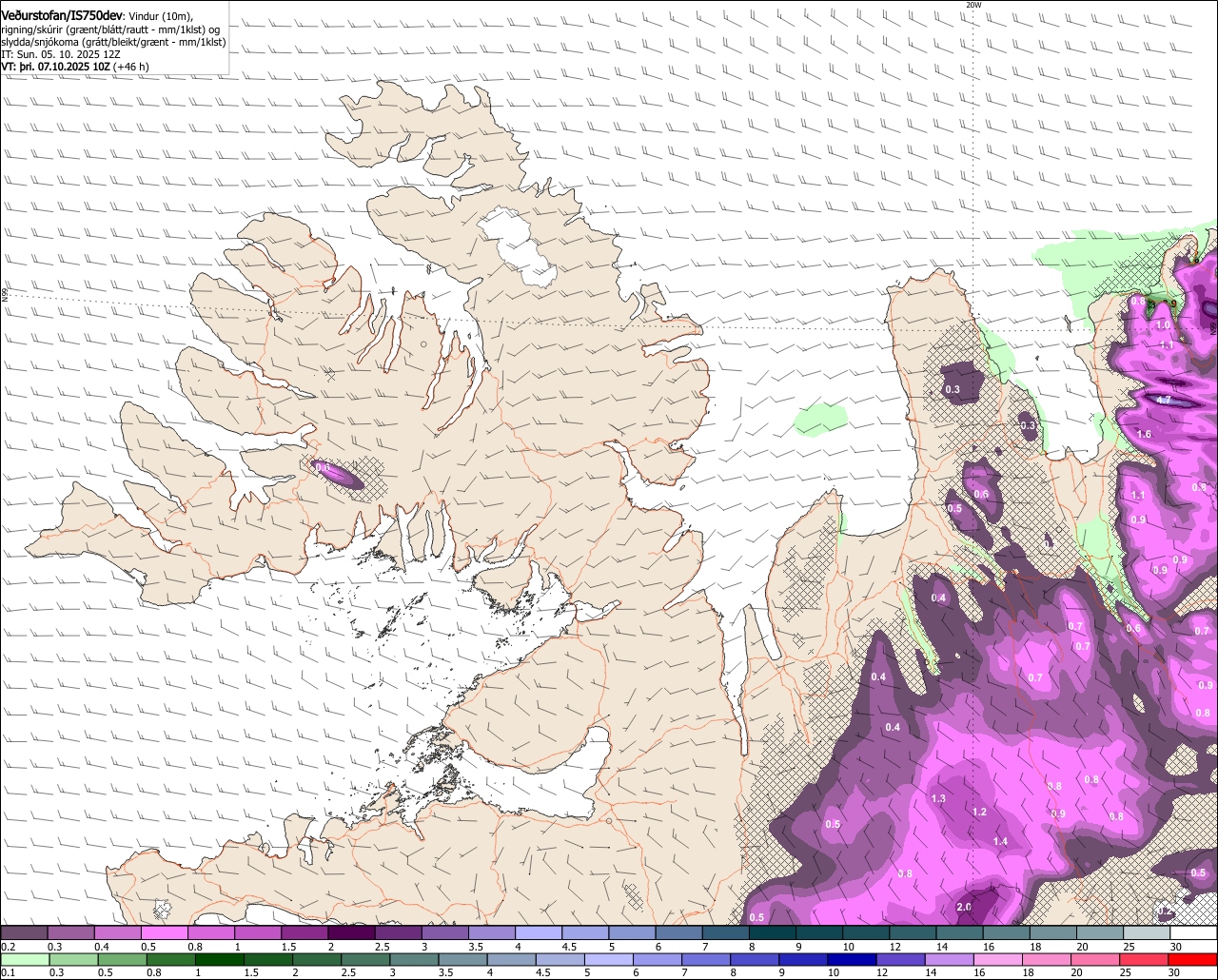The width and height of the screenshot is (1218, 980).
Task: Click the "20W" longitude label
Action: pyautogui.click(x=972, y=5)
